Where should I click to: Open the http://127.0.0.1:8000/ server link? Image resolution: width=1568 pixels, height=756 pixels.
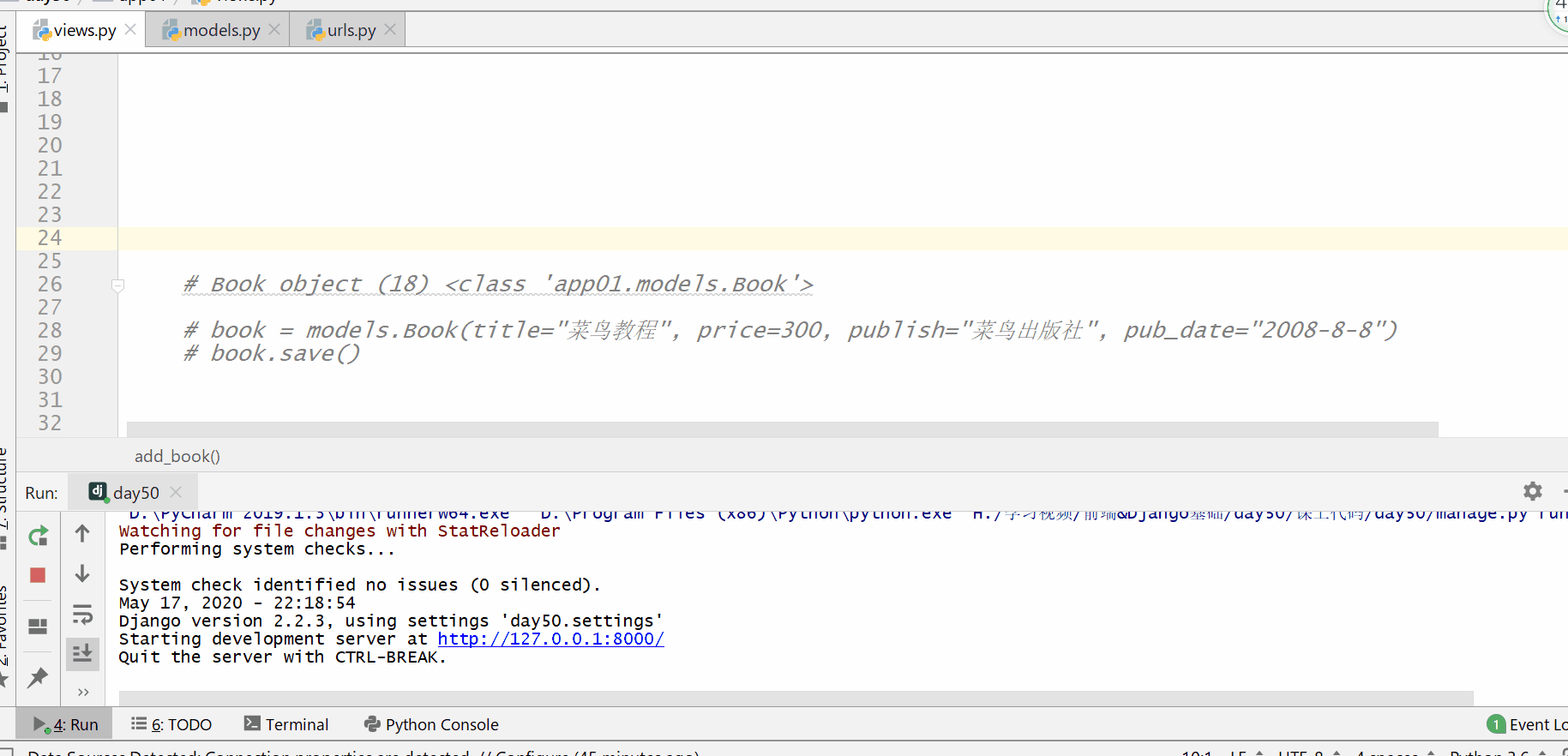coord(550,639)
